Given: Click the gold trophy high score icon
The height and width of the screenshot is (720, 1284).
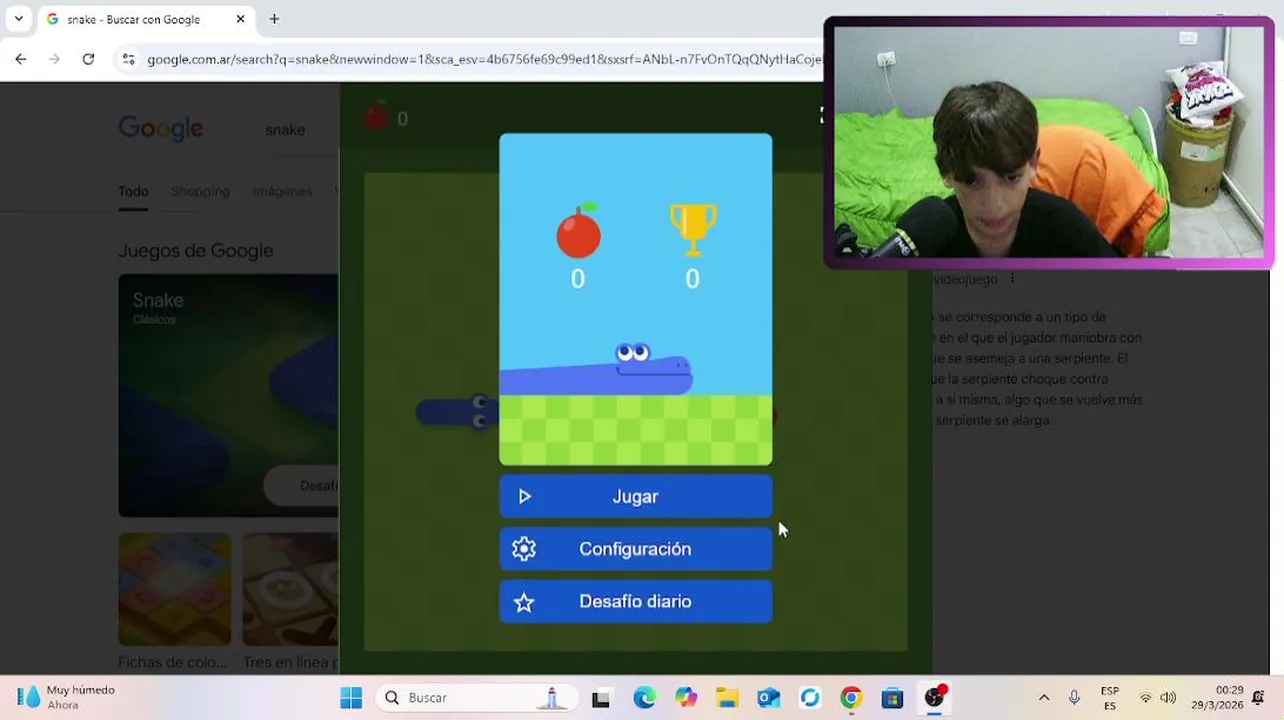Looking at the screenshot, I should (692, 229).
